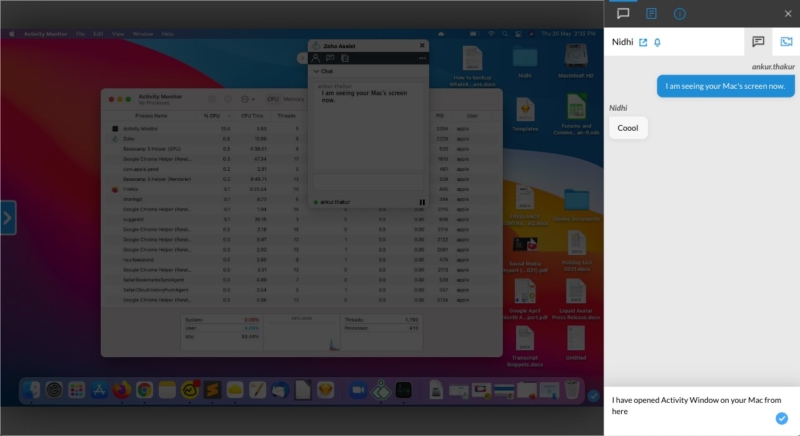The width and height of the screenshot is (800, 436).
Task: Click the remote chat reply input field
Action: 368,182
